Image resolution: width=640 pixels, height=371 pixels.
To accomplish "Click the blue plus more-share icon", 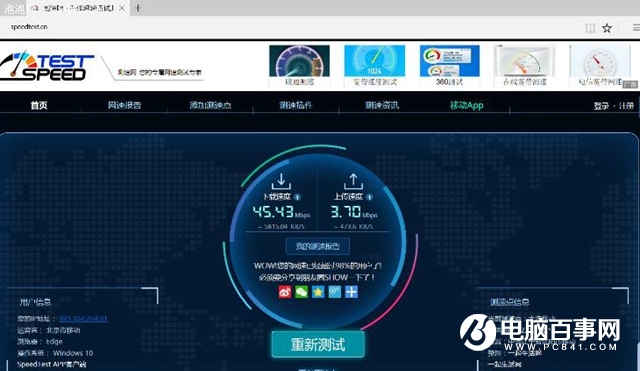I will pyautogui.click(x=351, y=291).
